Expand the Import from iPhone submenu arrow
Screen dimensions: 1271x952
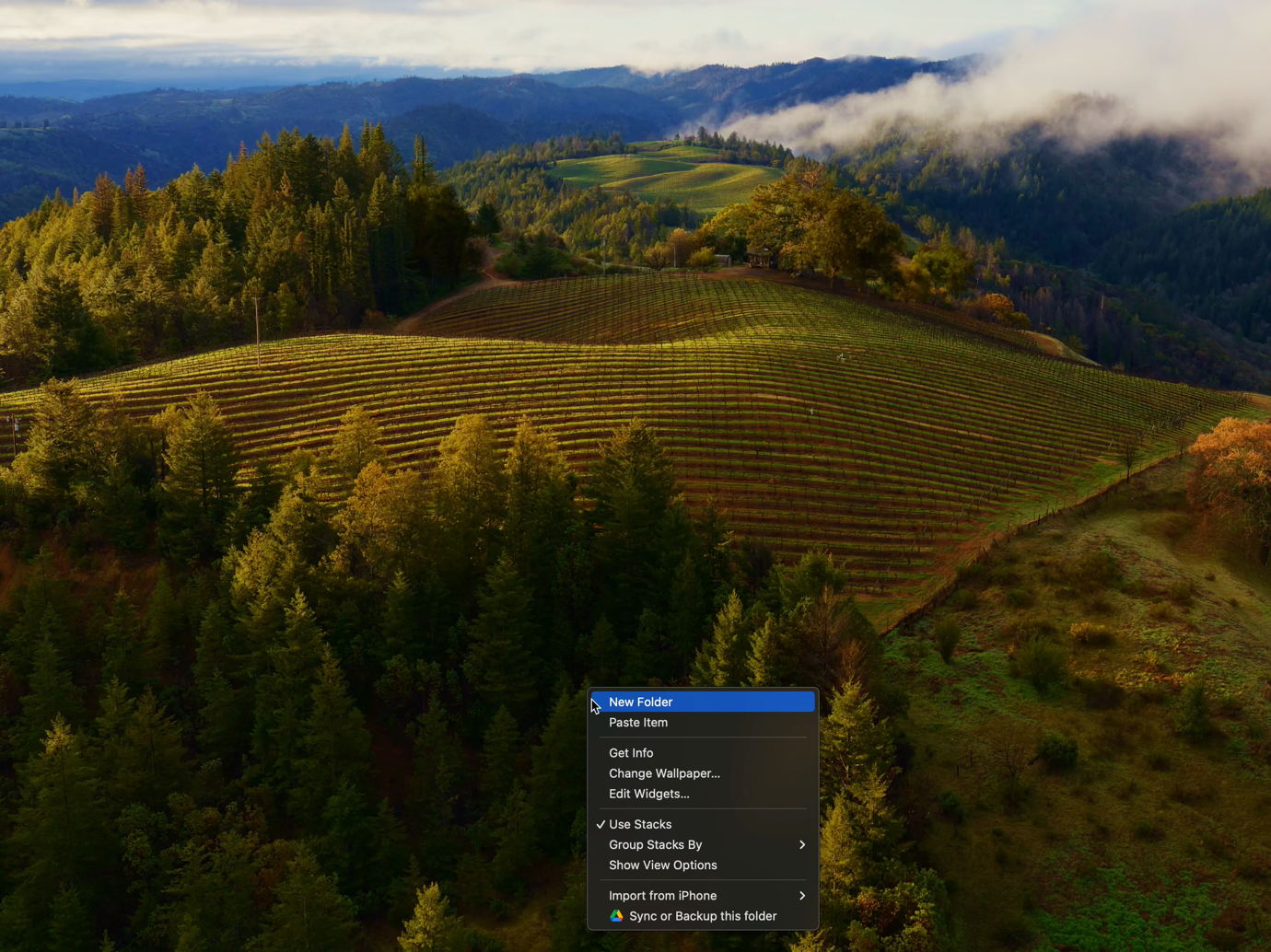(802, 896)
